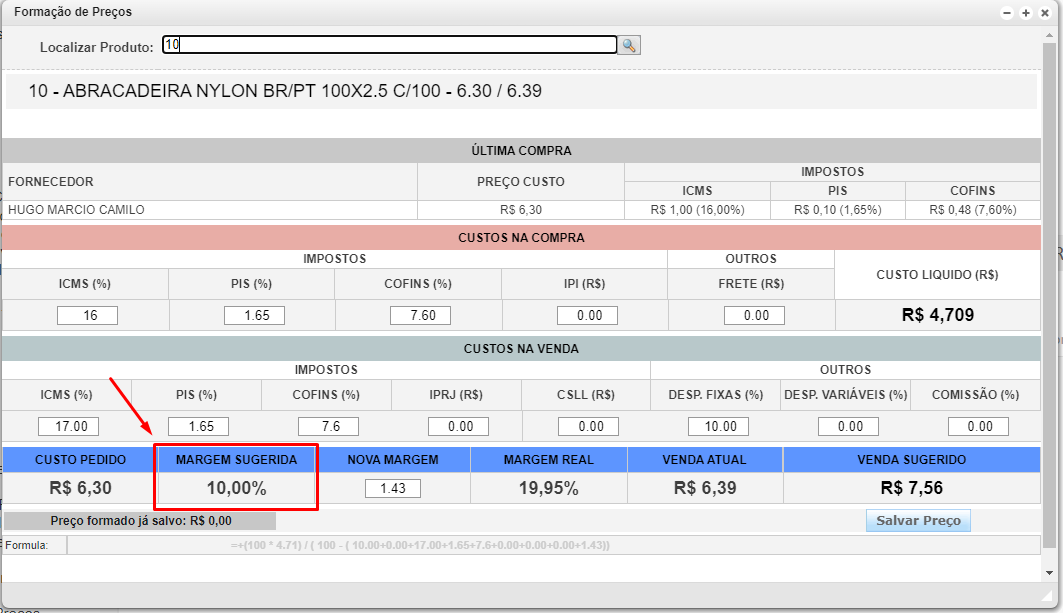Focus the Localizar Produto search field

pyautogui.click(x=389, y=45)
